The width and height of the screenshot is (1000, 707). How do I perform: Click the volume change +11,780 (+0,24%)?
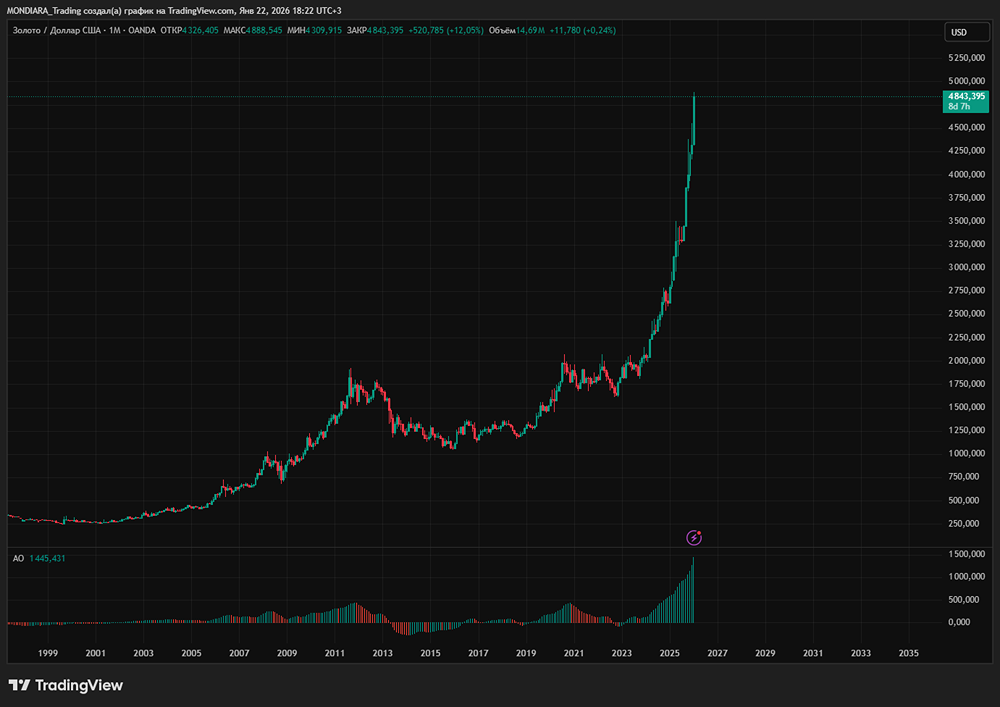click(582, 30)
